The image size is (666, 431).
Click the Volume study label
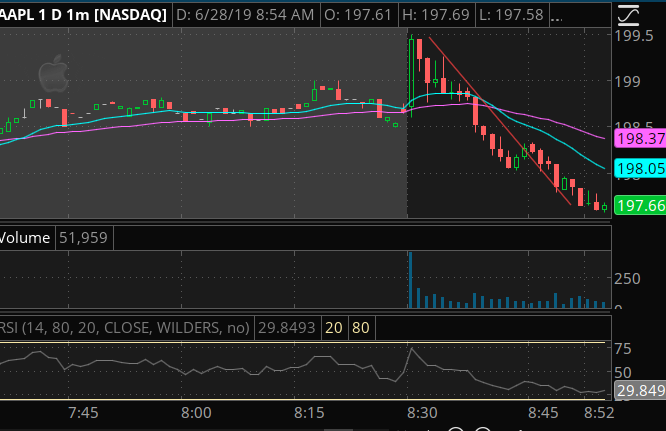[25, 238]
